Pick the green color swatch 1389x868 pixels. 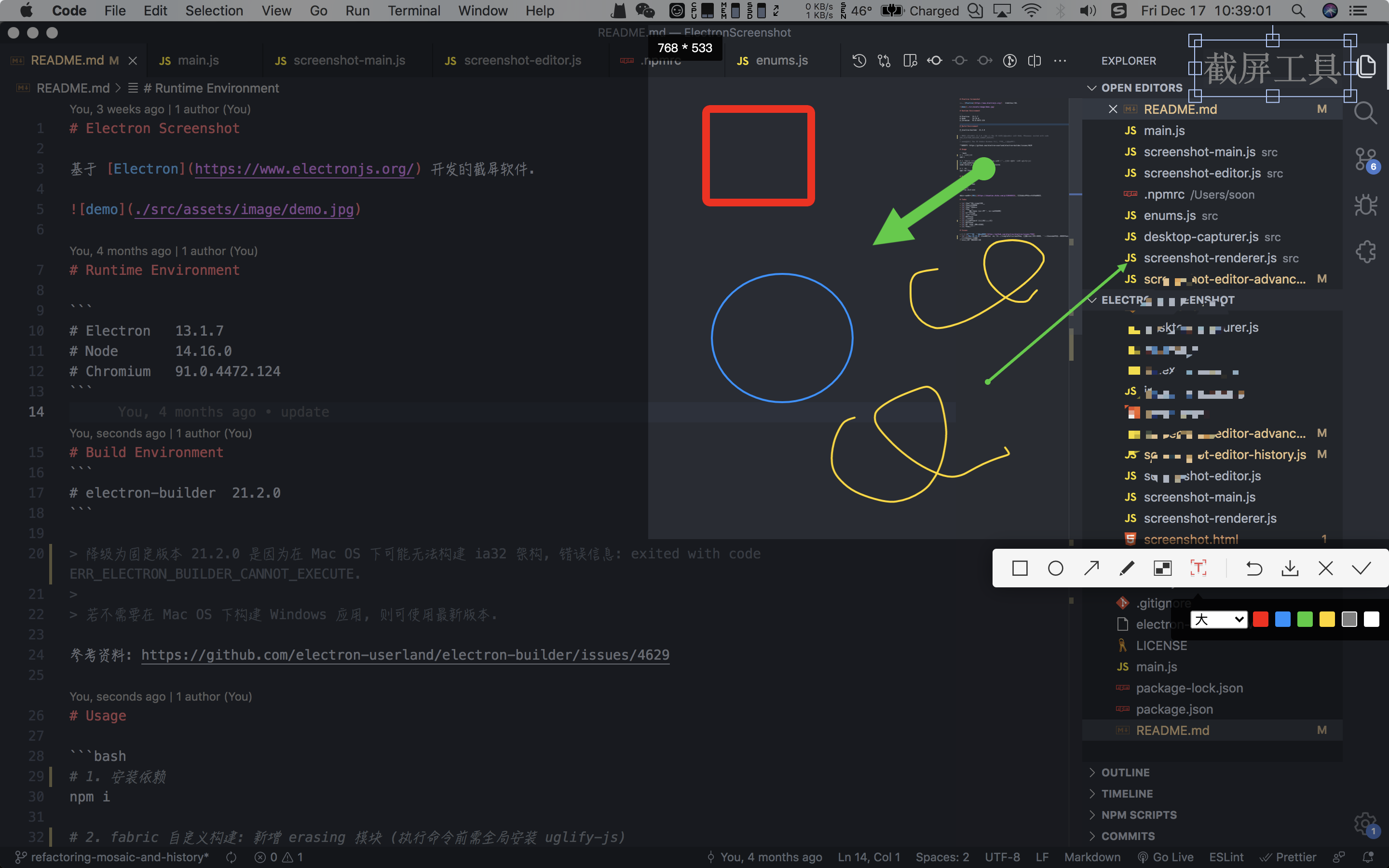click(x=1305, y=620)
